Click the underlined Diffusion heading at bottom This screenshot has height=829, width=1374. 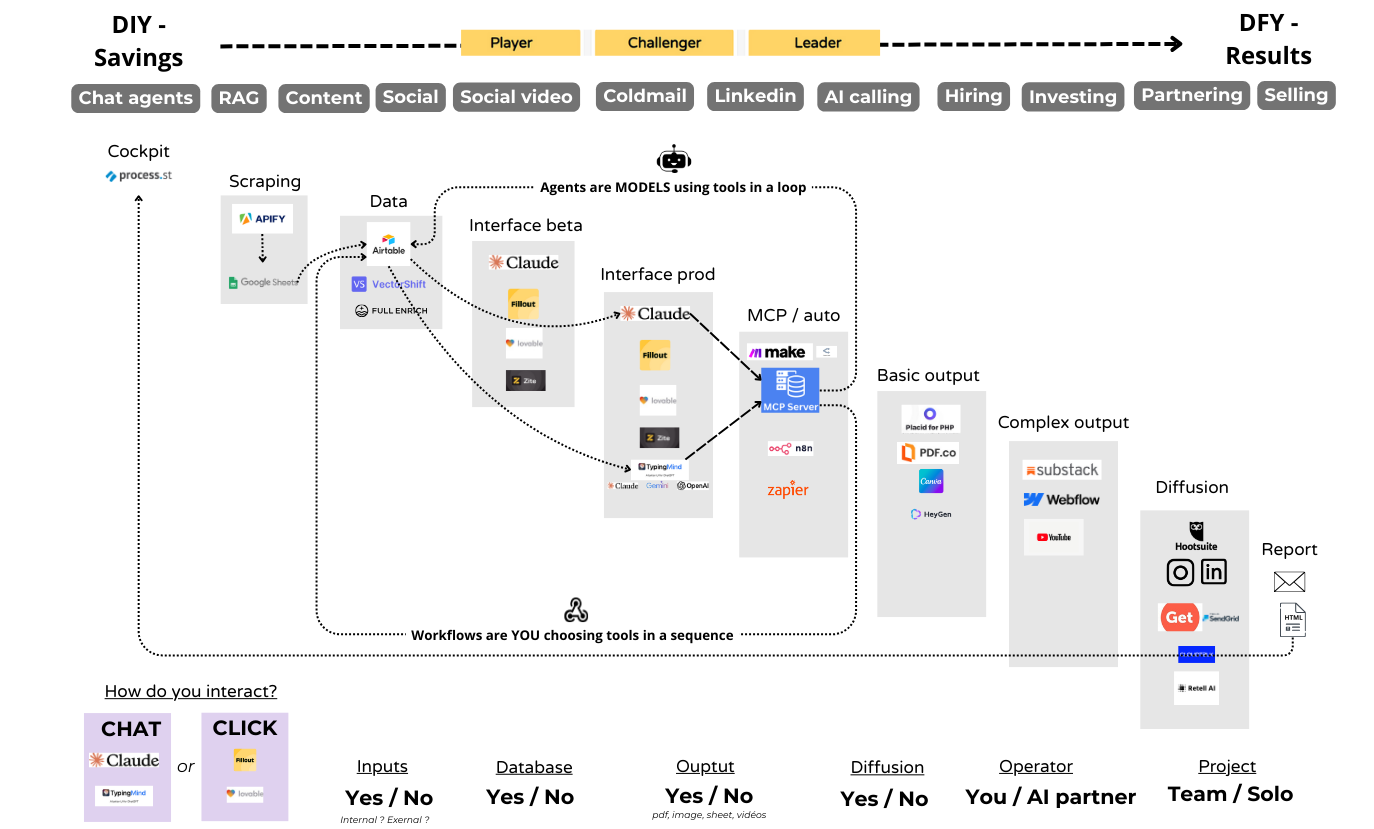887,767
